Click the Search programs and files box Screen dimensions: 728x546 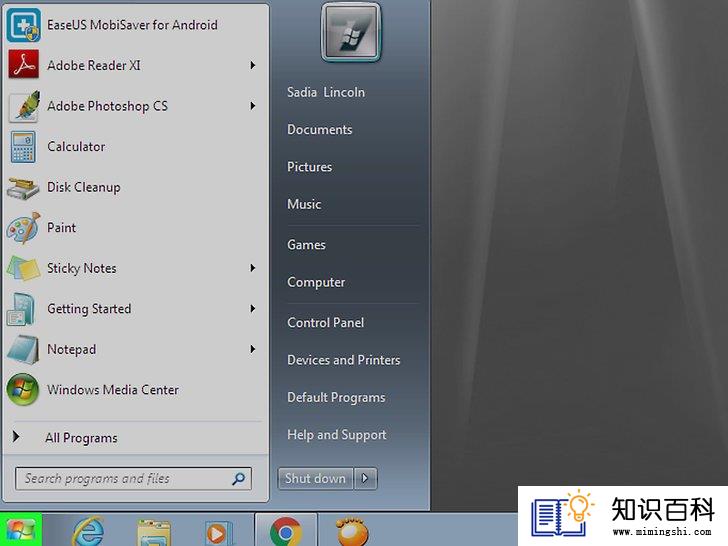pyautogui.click(x=133, y=479)
